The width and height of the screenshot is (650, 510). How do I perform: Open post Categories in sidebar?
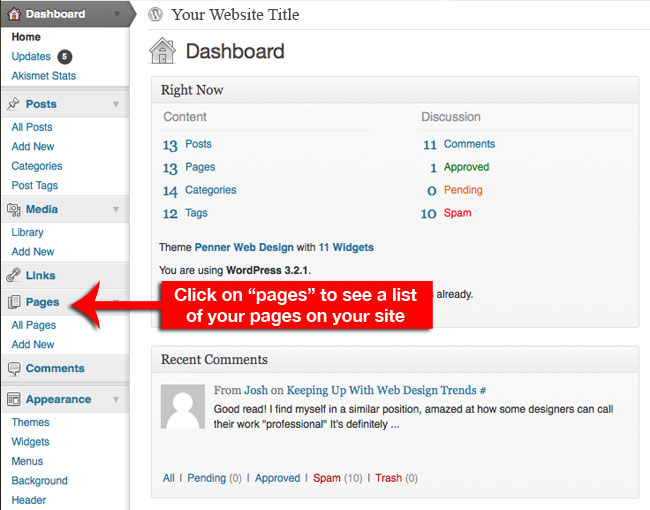37,166
